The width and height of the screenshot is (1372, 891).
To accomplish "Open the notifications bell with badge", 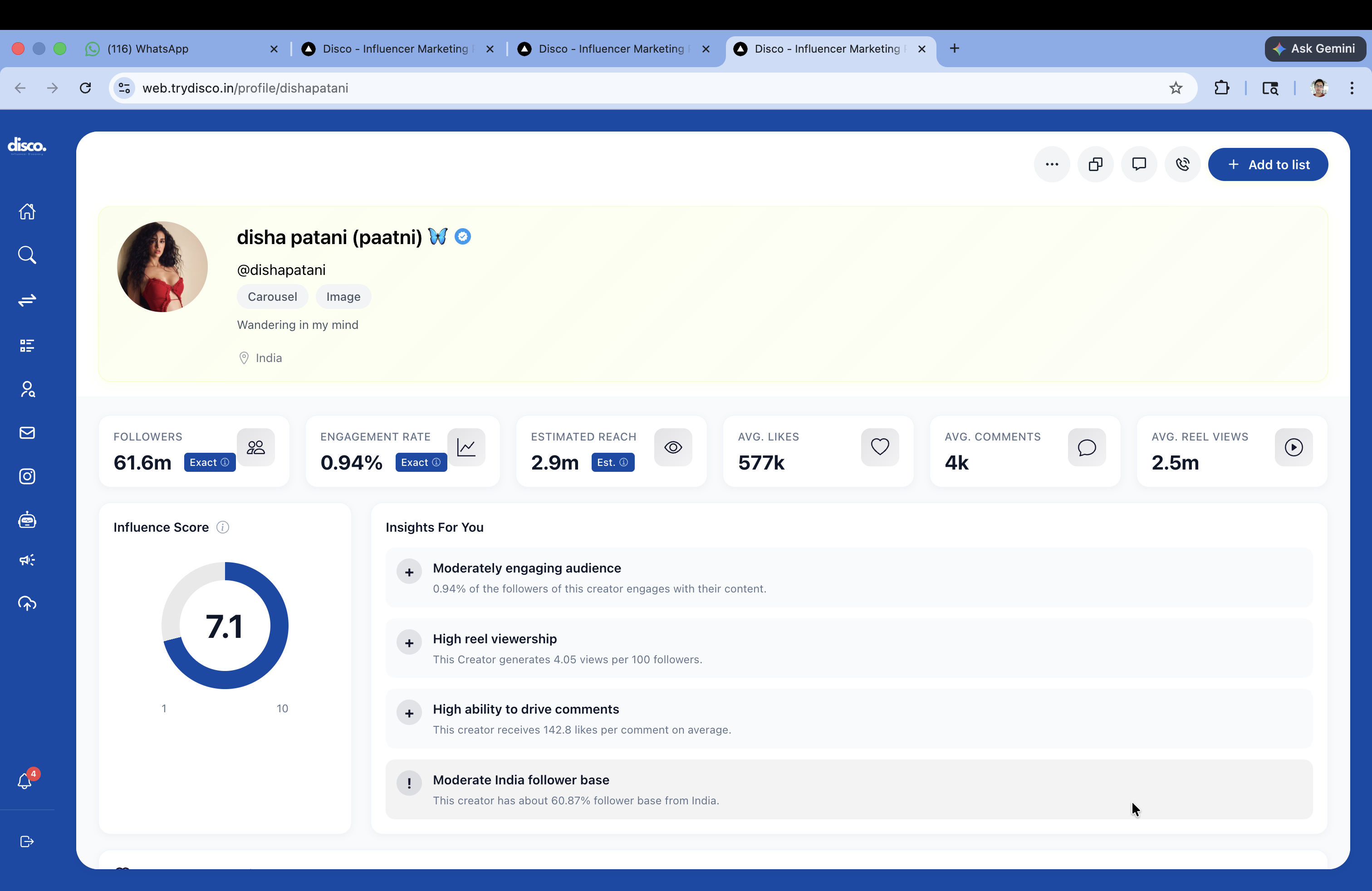I will 25,781.
